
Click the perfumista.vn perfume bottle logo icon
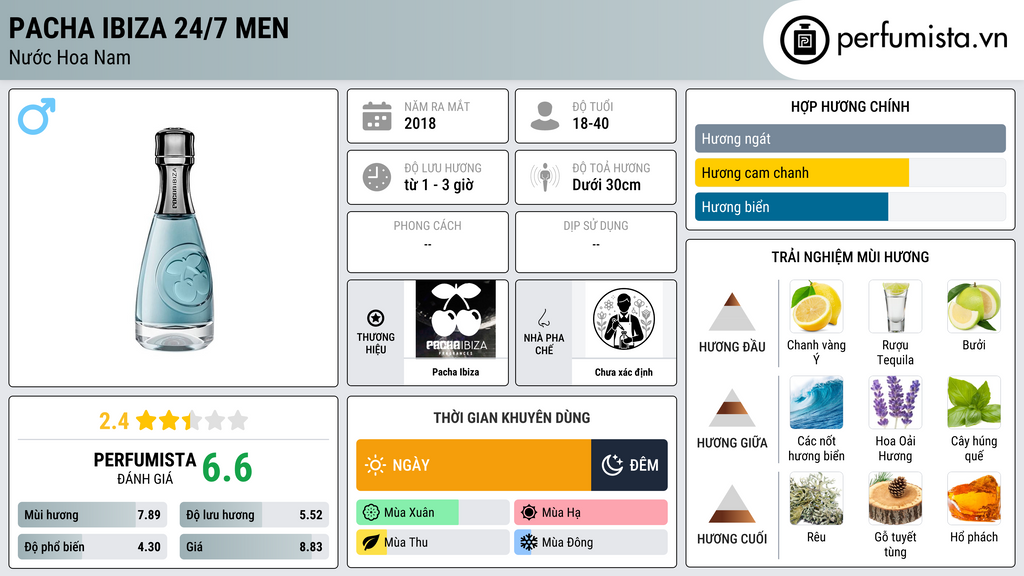click(804, 40)
